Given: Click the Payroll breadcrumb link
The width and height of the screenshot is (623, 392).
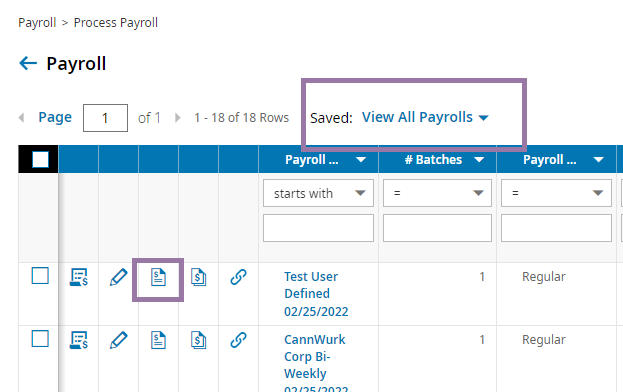Looking at the screenshot, I should tap(37, 23).
